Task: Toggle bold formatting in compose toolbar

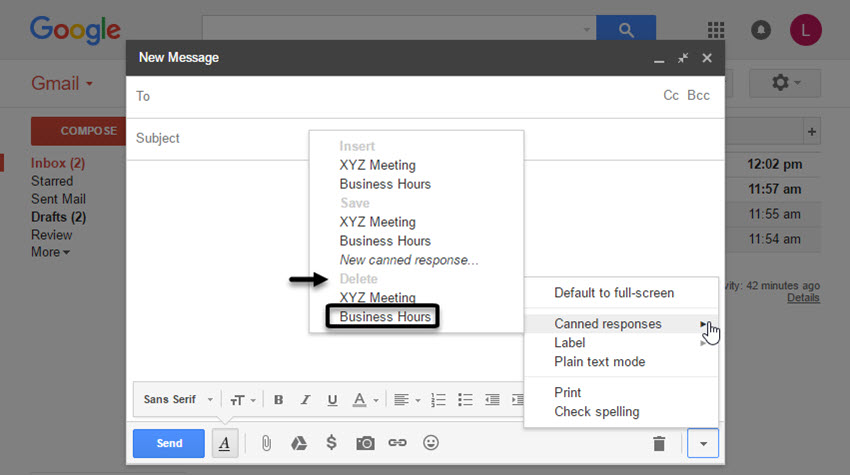Action: (x=279, y=400)
